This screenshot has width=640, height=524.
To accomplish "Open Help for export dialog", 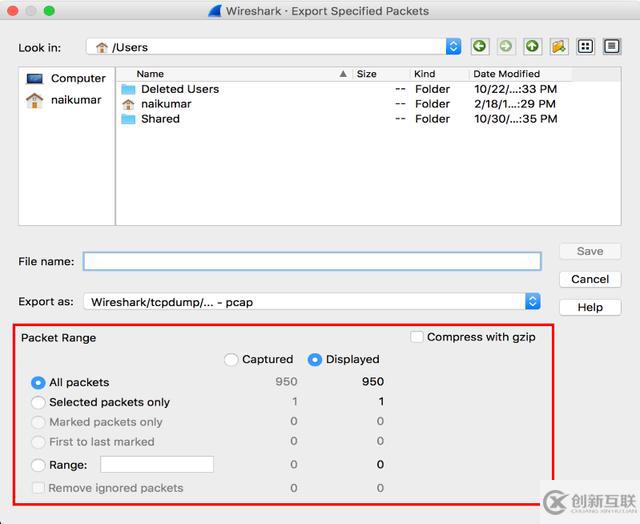I will point(590,307).
